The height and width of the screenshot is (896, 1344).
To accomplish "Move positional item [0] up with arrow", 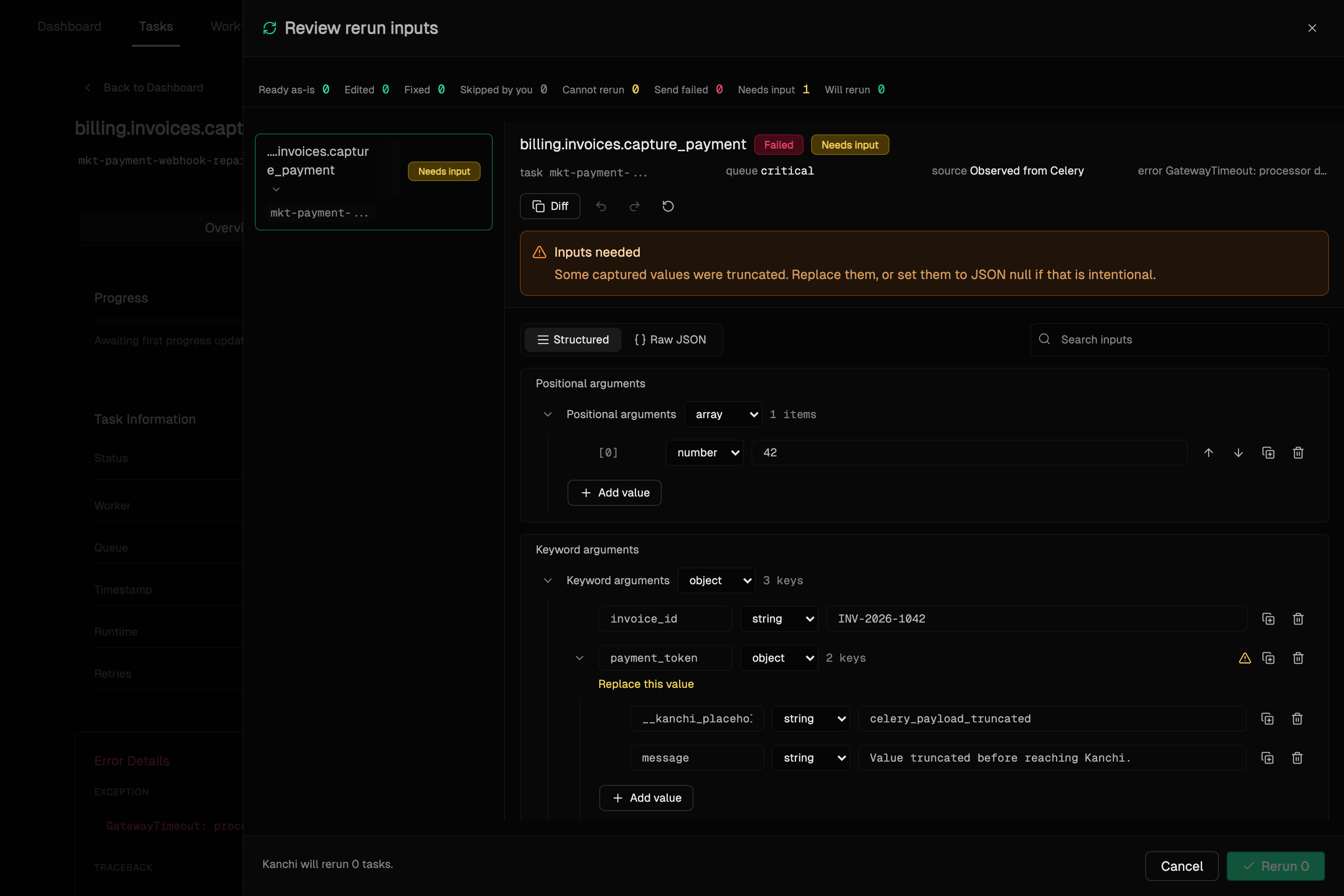I will [1209, 453].
